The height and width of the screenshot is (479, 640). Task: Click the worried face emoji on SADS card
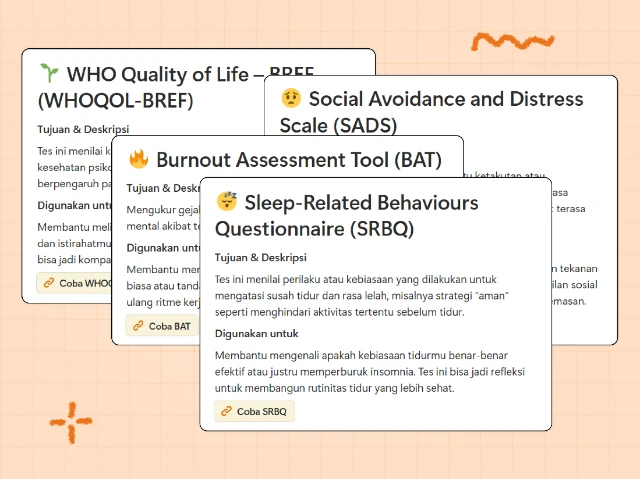291,98
